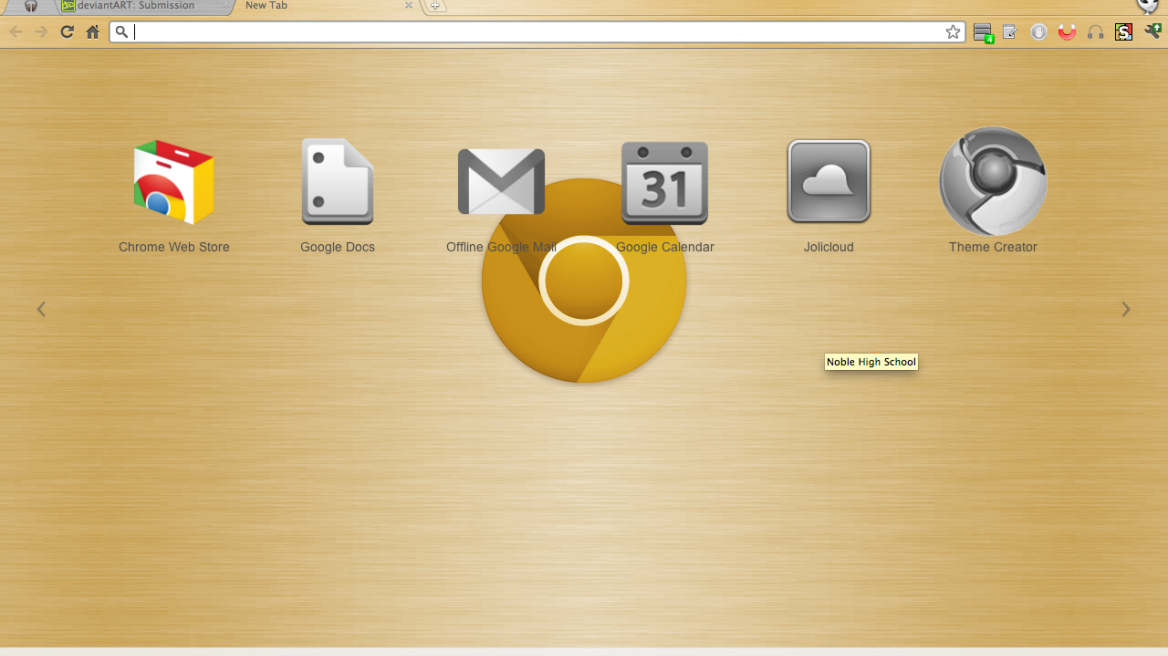Launch the Google Calendar app
Viewport: 1168px width, 656px height.
click(x=664, y=182)
